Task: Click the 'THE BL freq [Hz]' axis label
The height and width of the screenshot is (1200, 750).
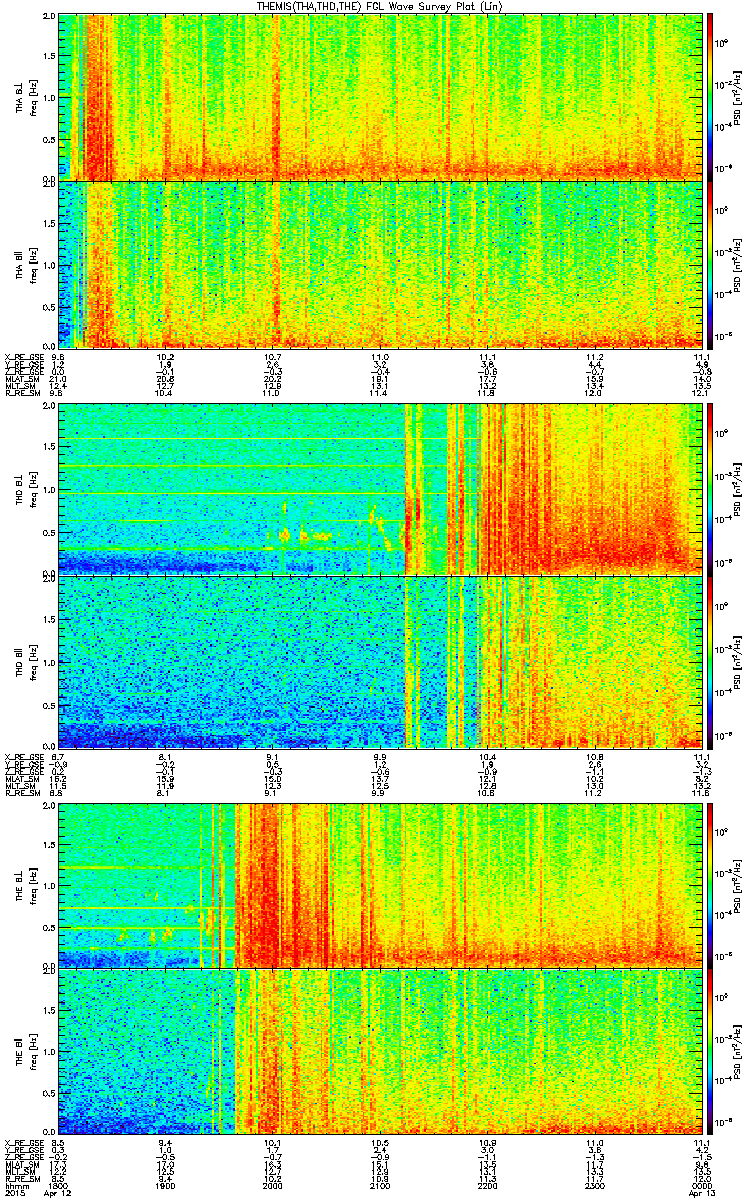Action: [x=26, y=884]
